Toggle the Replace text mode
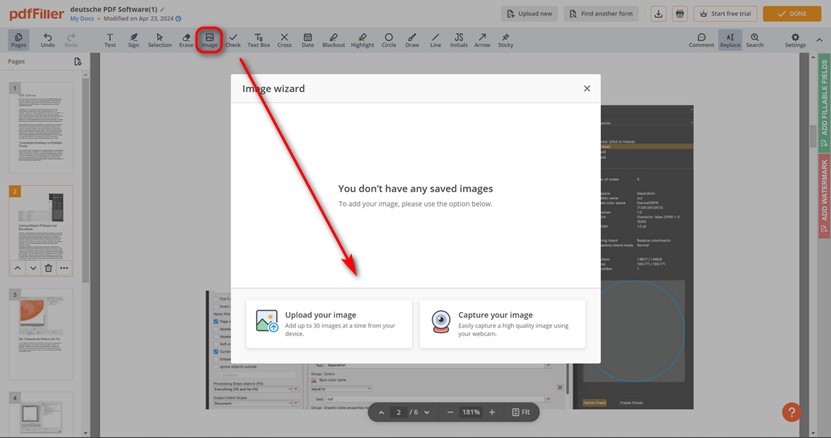Image resolution: width=831 pixels, height=438 pixels. click(730, 40)
